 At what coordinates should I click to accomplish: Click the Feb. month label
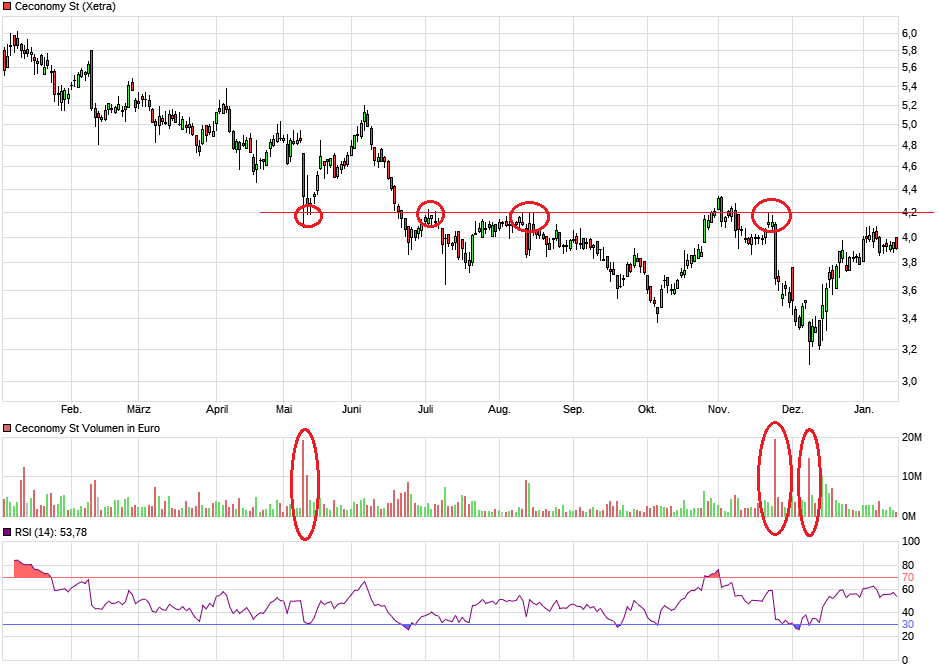pyautogui.click(x=71, y=409)
